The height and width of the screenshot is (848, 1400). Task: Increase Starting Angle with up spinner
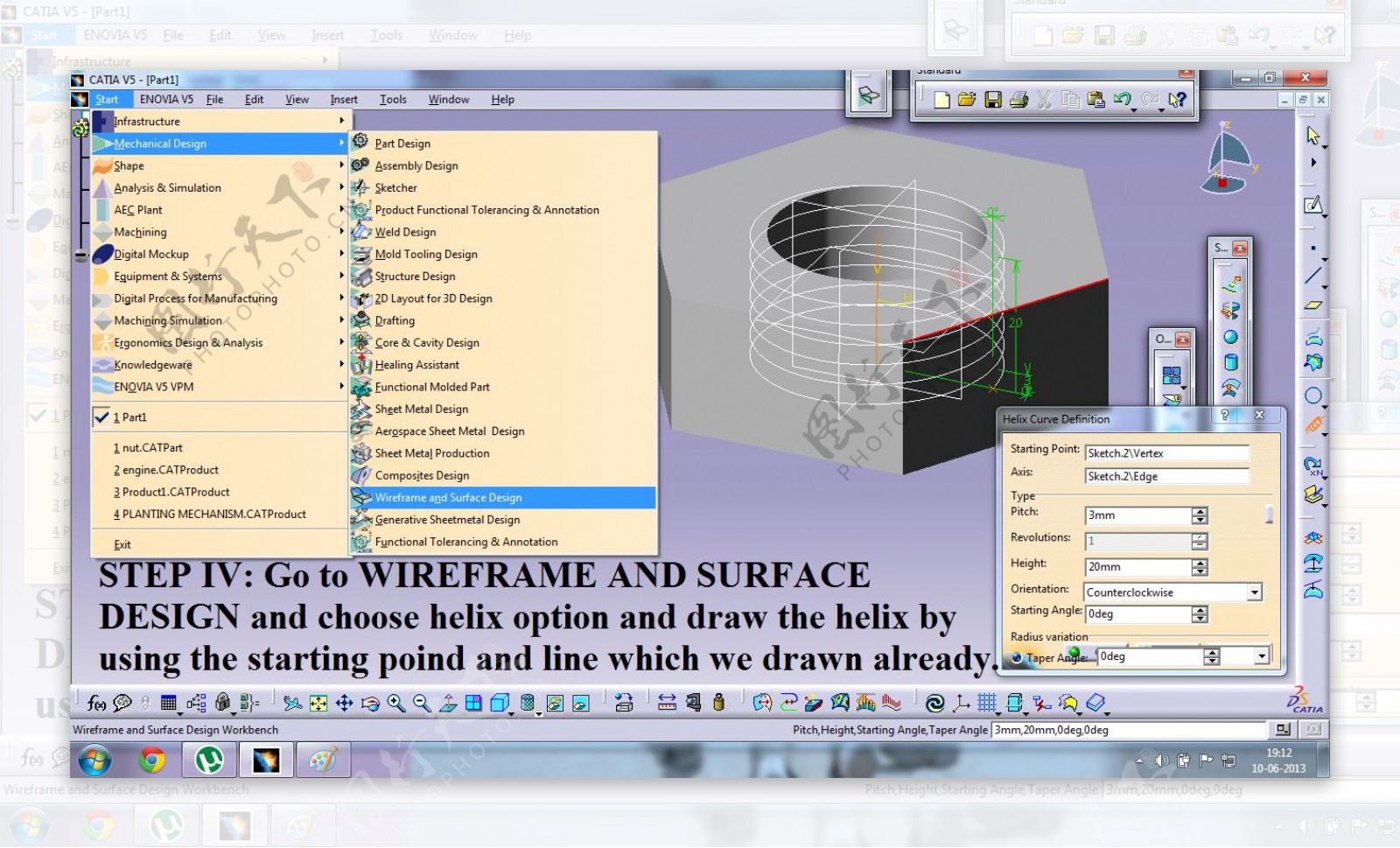1200,611
